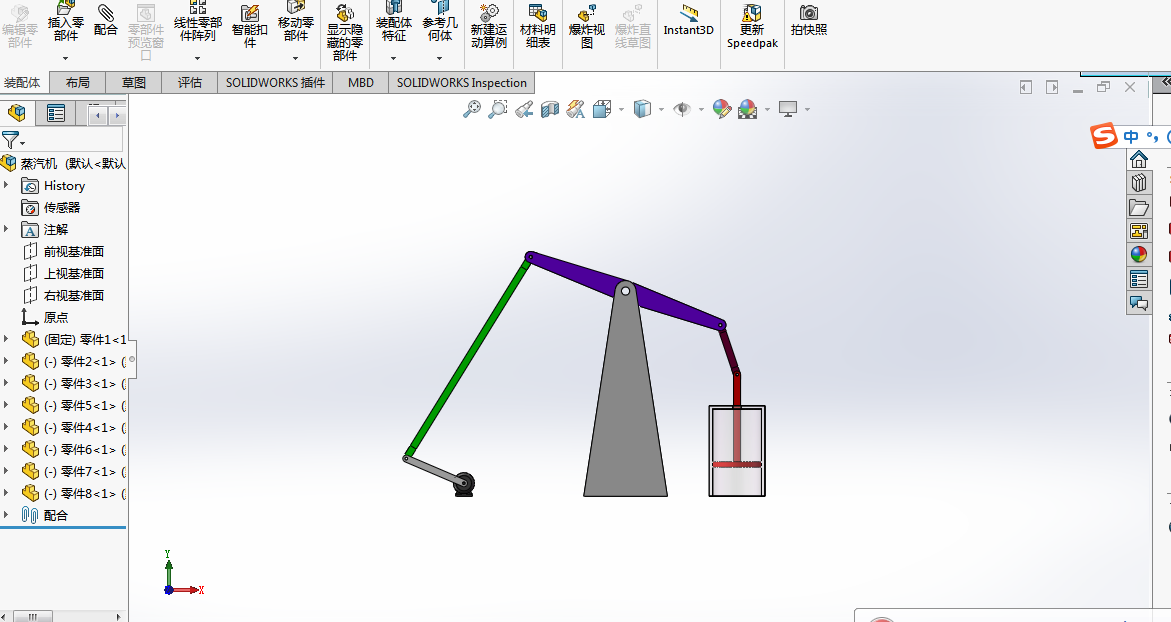Select 前视基准面 plane in tree

tap(73, 252)
